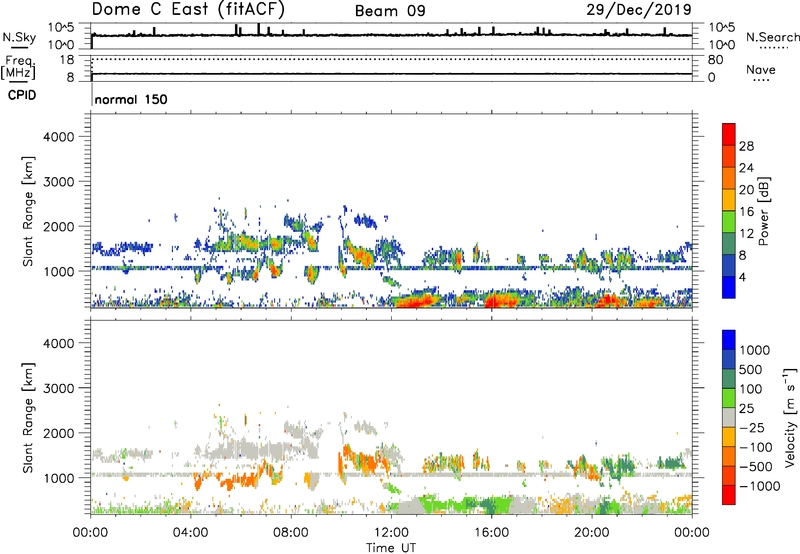
Task: Click the "4" power colorbar label
Action: [x=742, y=278]
